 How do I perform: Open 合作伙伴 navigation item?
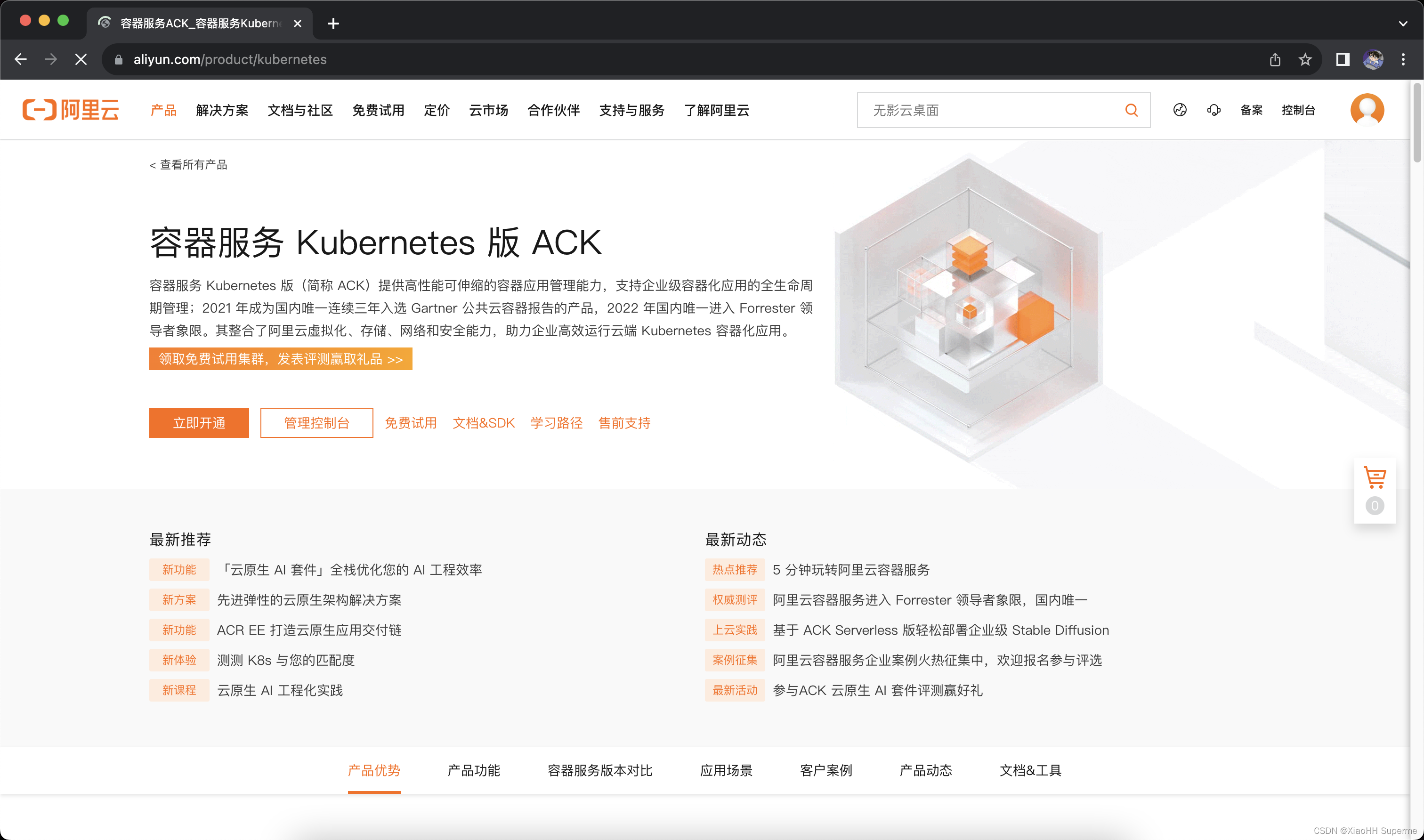pyautogui.click(x=553, y=110)
